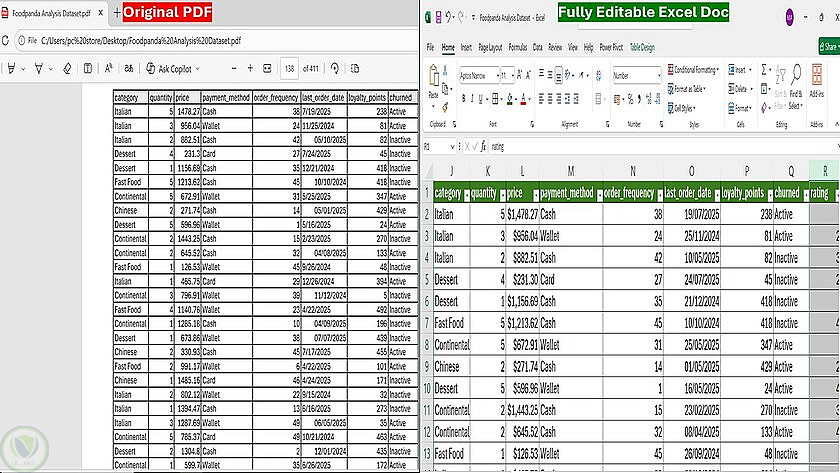Open the payment_method column filter arrow
Viewport: 840px width, 473px height.
pyautogui.click(x=599, y=196)
